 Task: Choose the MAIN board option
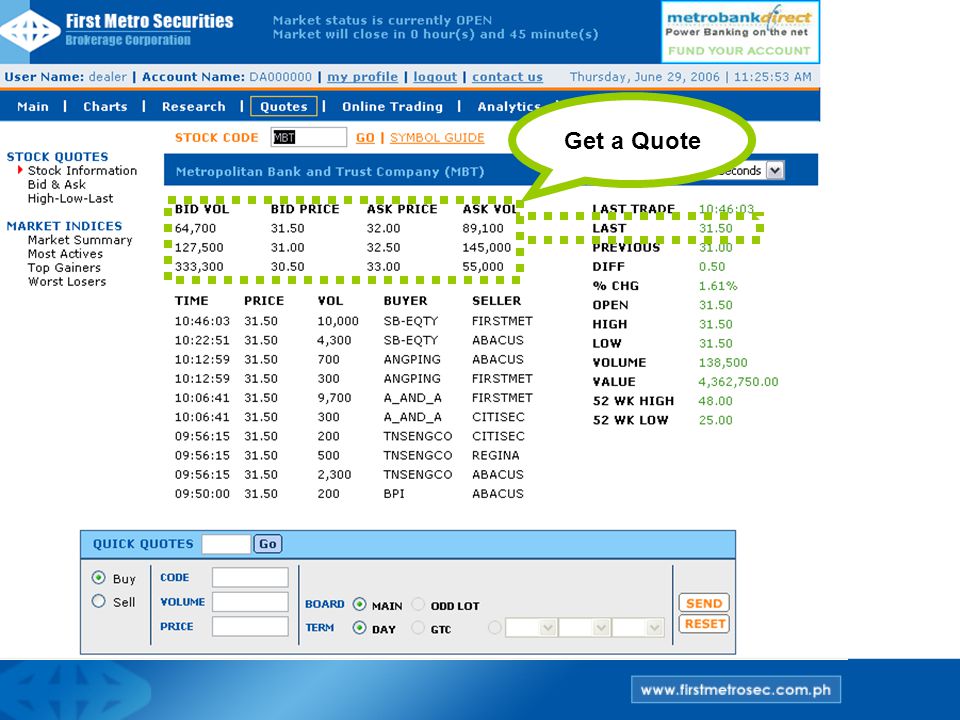tap(359, 605)
